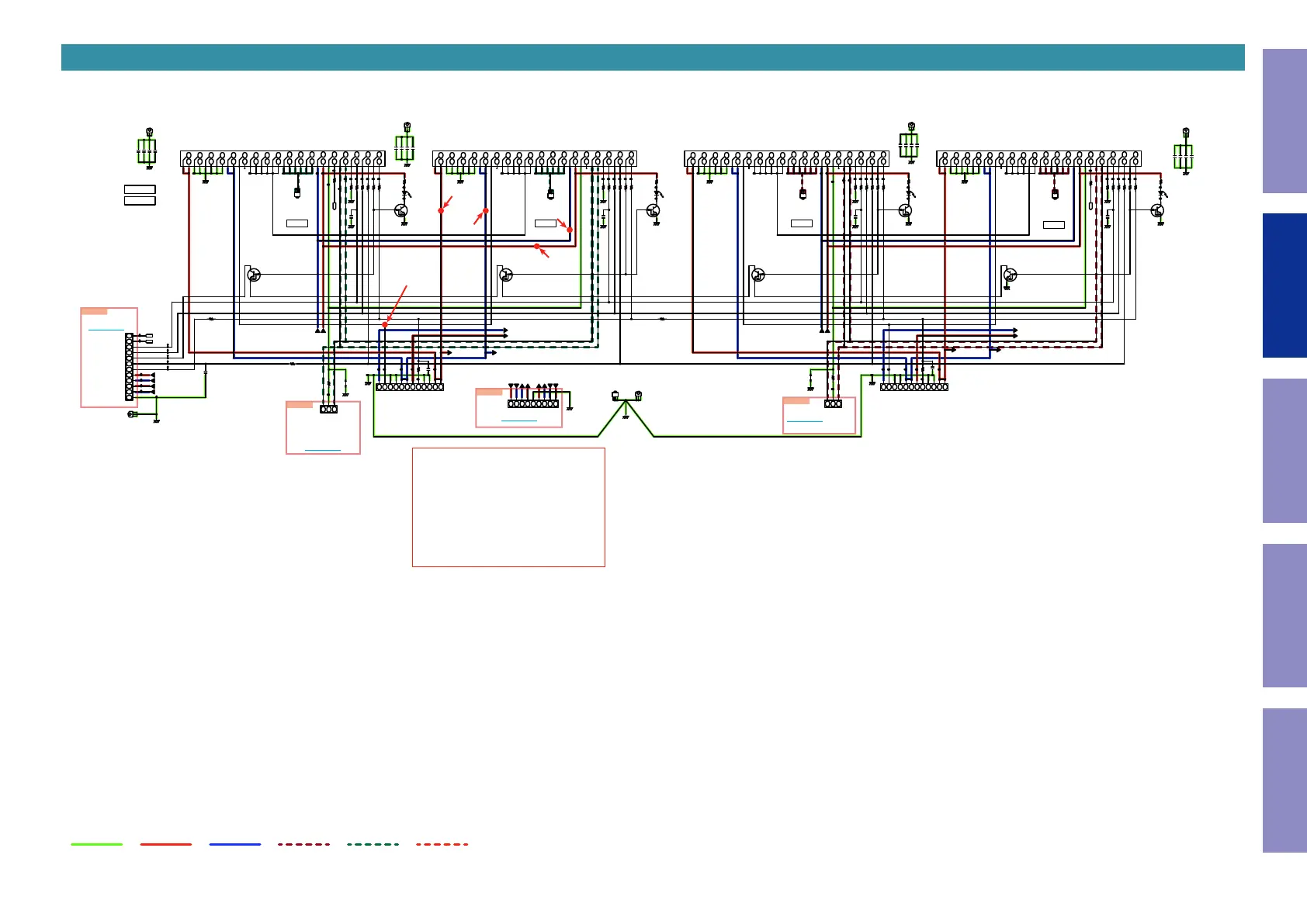Image resolution: width=1307 pixels, height=924 pixels.
Task: Click the dashed dark red legend line
Action: tap(304, 844)
